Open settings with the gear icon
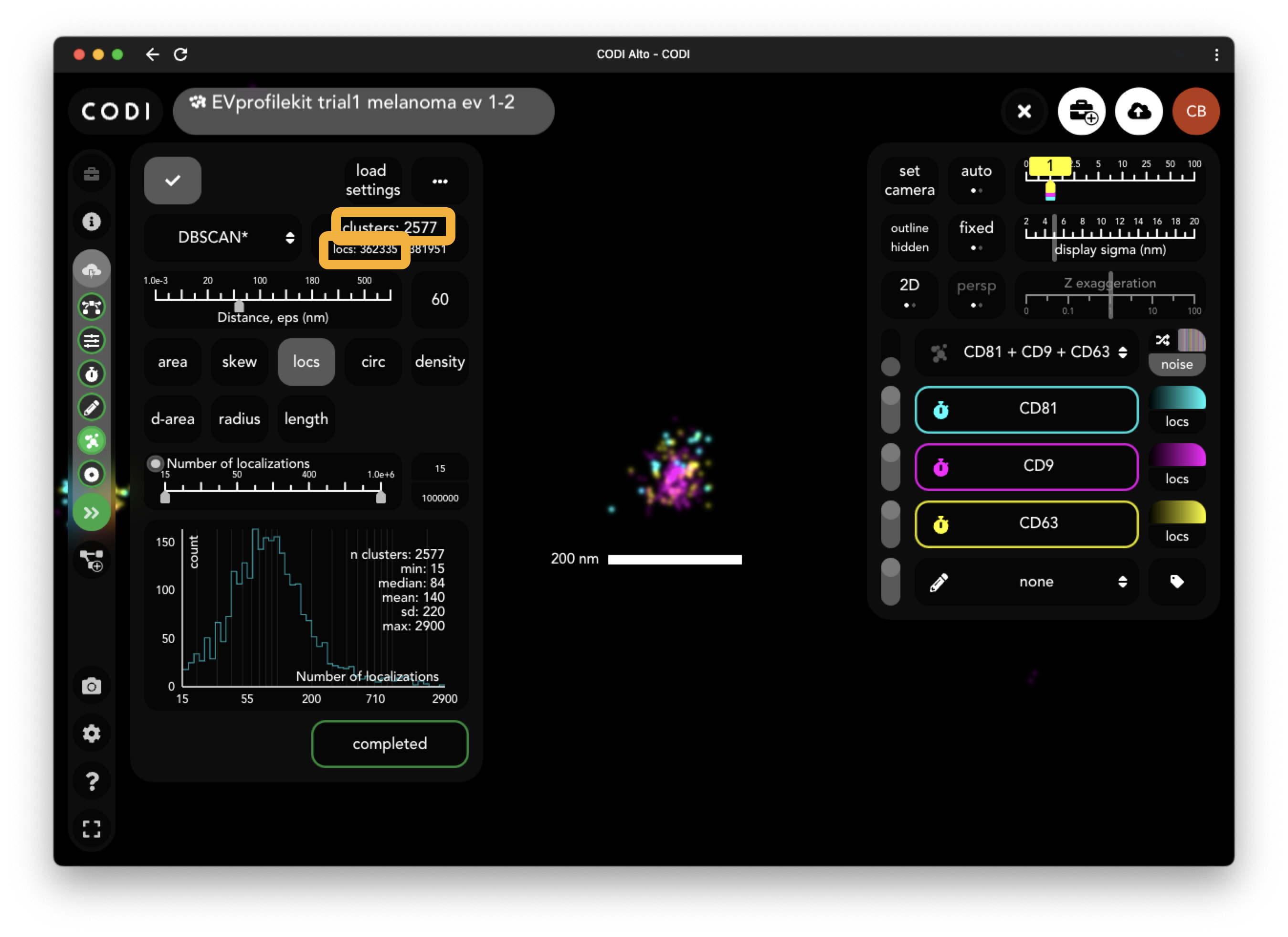Screen dimensions: 1288x937 pos(92,734)
